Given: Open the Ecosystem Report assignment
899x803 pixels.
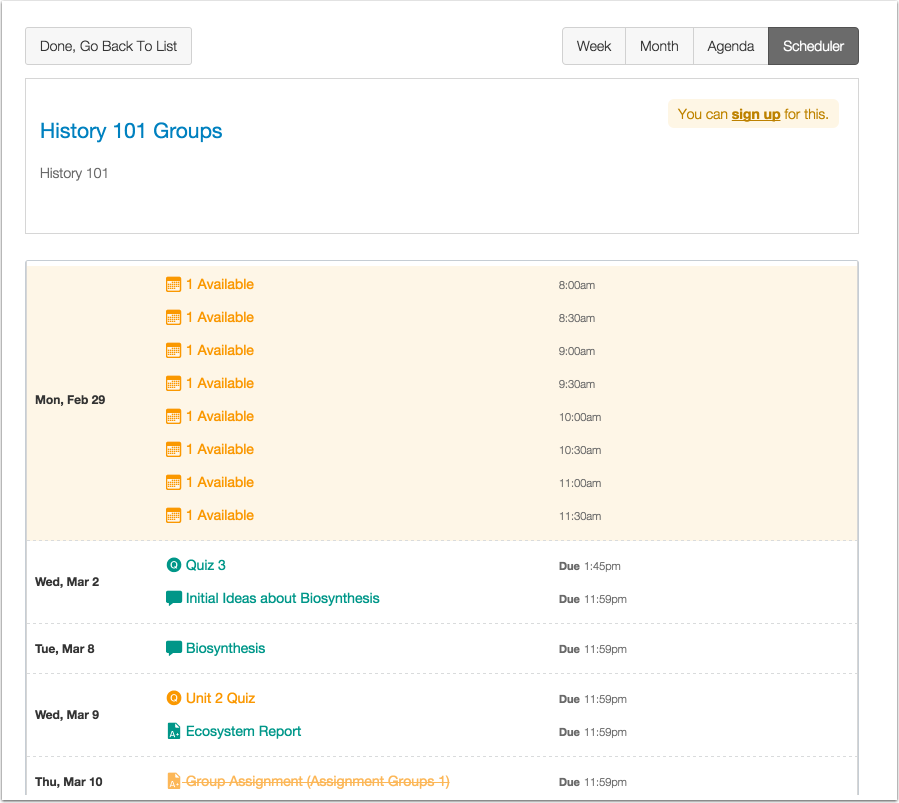Looking at the screenshot, I should (x=243, y=731).
